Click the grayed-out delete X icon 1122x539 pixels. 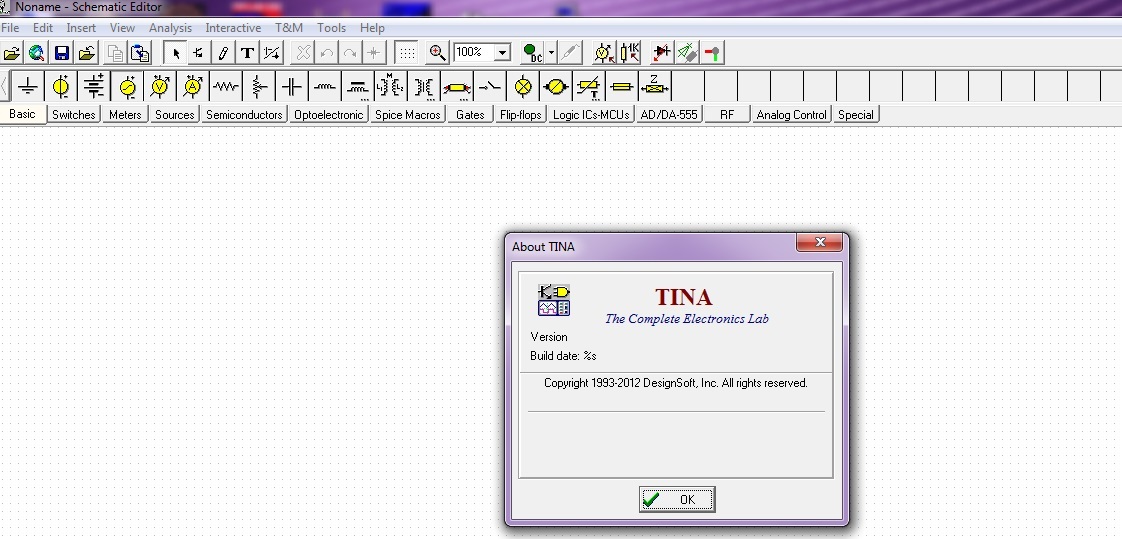(303, 52)
